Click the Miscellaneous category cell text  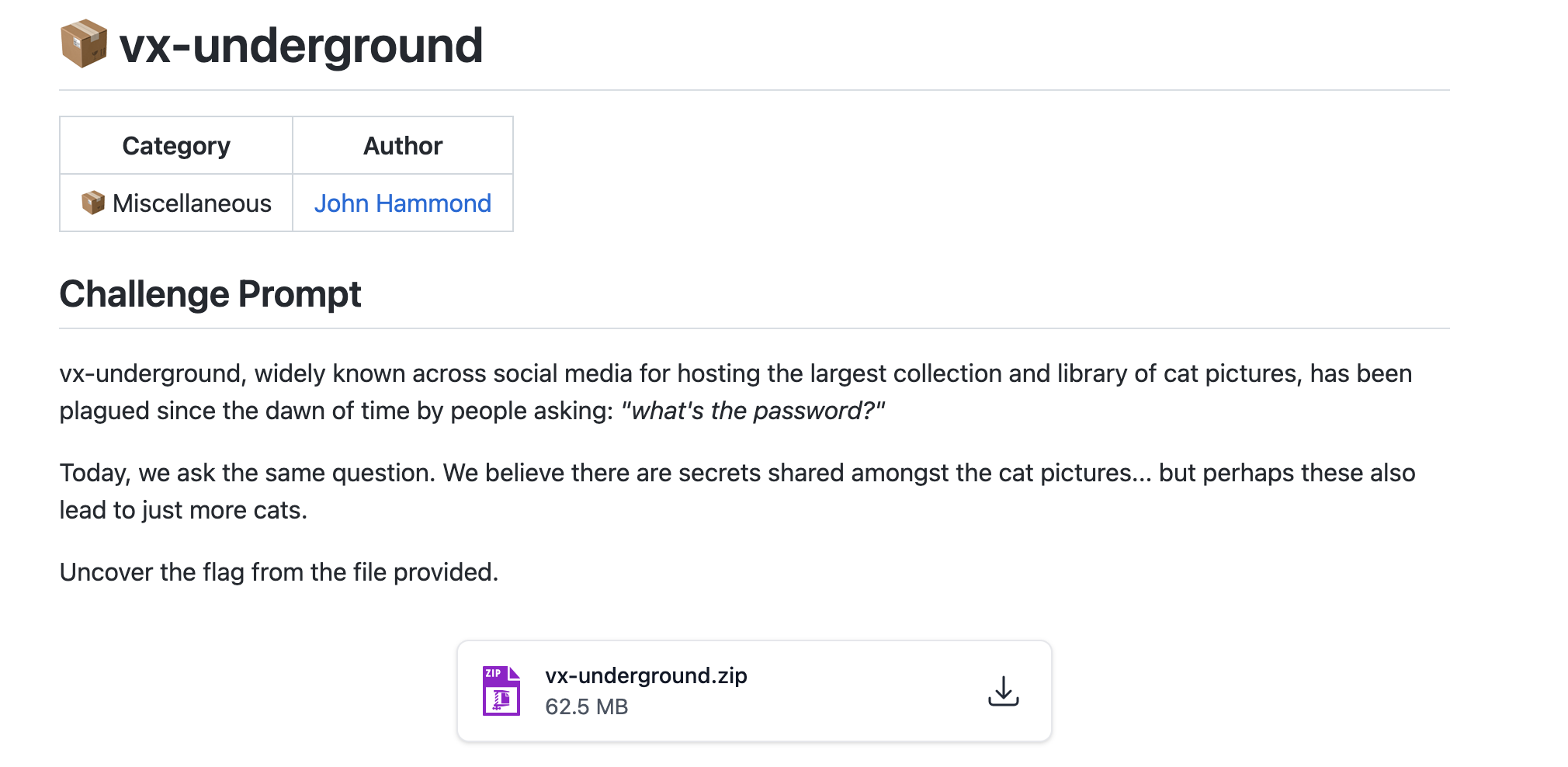tap(192, 203)
